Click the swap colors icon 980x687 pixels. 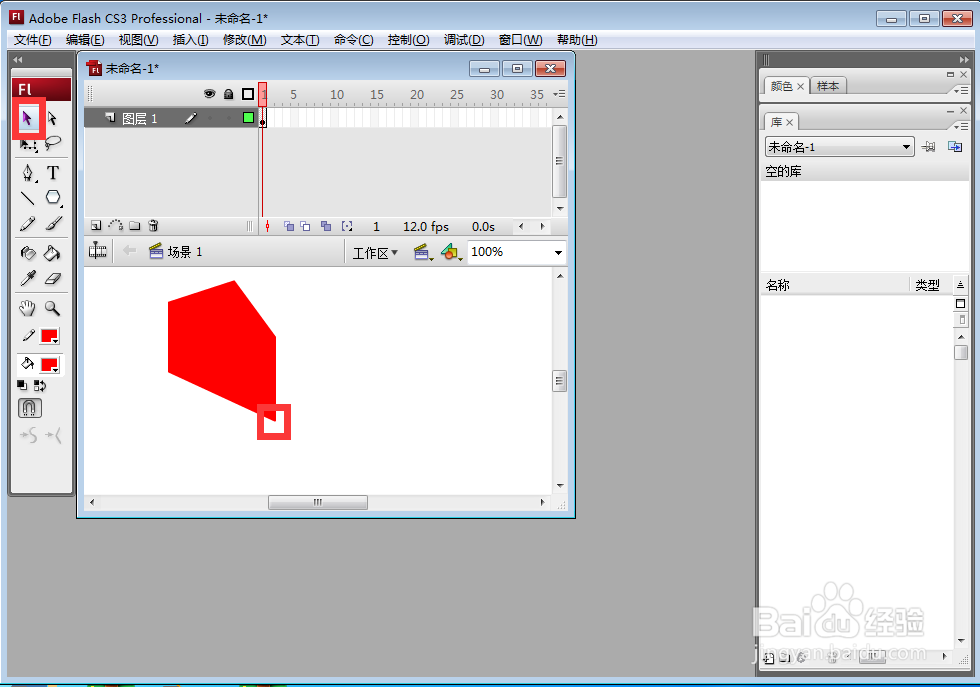tap(40, 386)
